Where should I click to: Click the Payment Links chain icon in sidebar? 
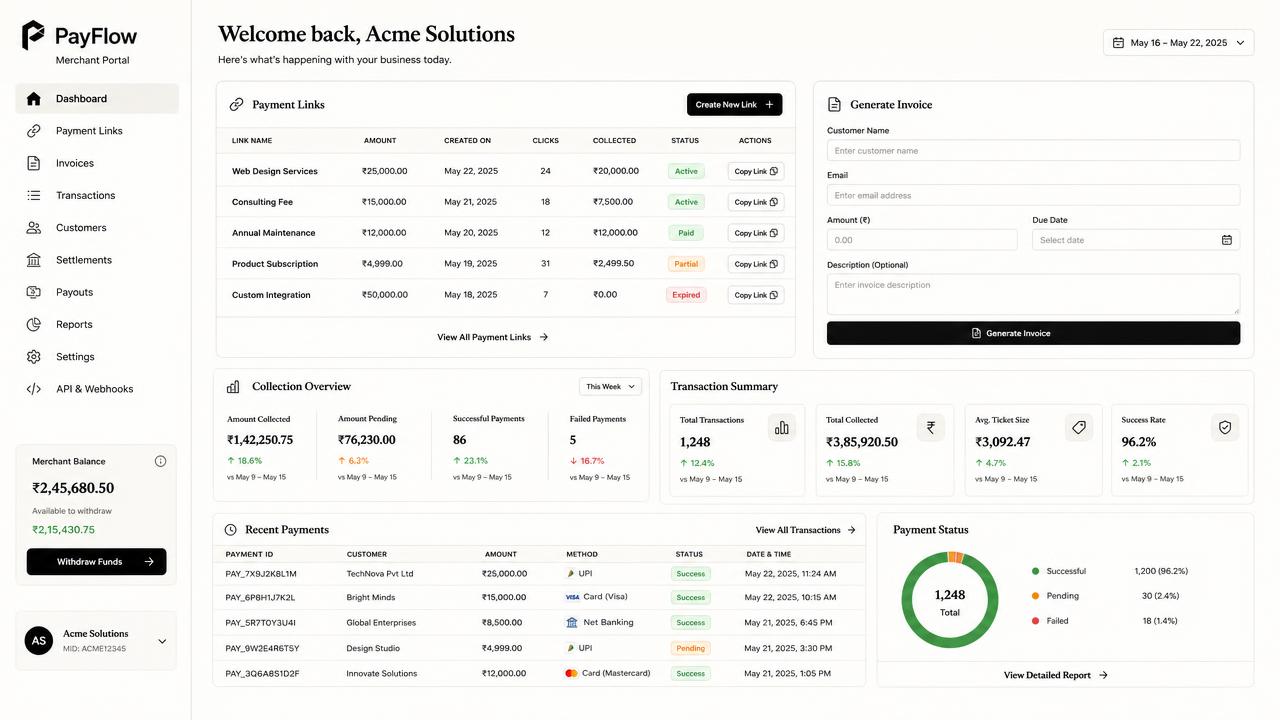coord(34,131)
